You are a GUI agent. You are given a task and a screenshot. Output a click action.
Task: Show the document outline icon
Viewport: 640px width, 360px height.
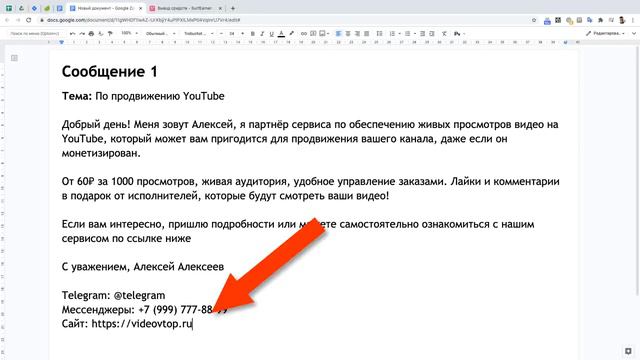point(14,58)
